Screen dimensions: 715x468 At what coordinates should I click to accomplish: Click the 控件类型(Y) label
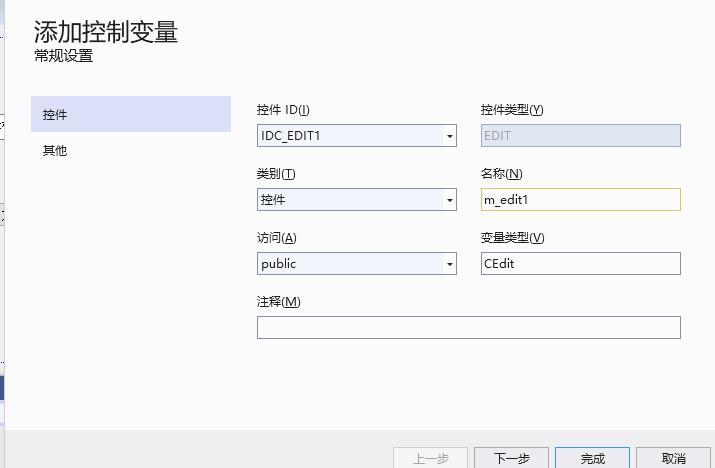pos(512,110)
